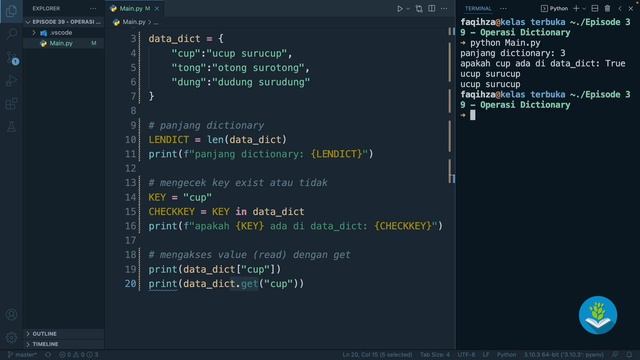Open the Search view in activity bar
Screen dimensions: 640x360
[x=11, y=33]
